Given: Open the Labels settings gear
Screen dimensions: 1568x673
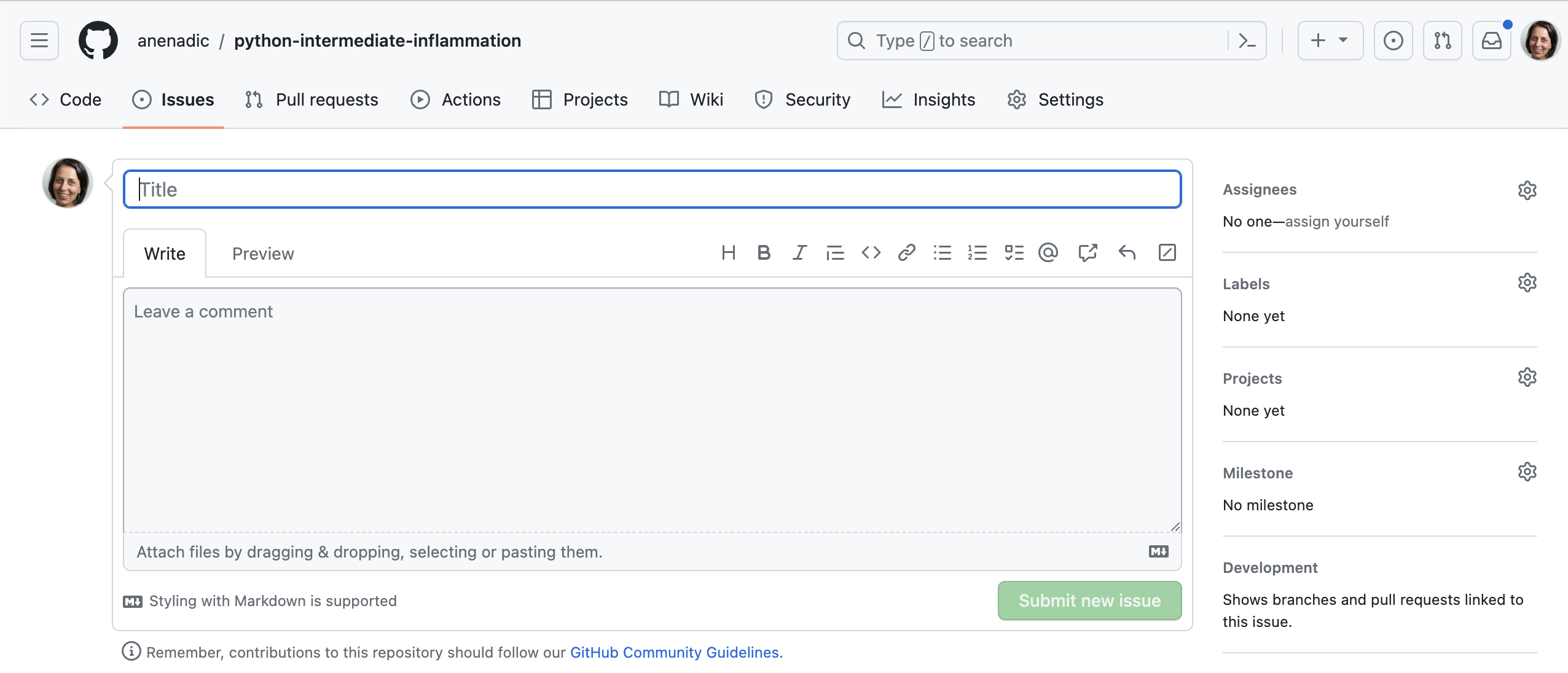Looking at the screenshot, I should (x=1528, y=282).
